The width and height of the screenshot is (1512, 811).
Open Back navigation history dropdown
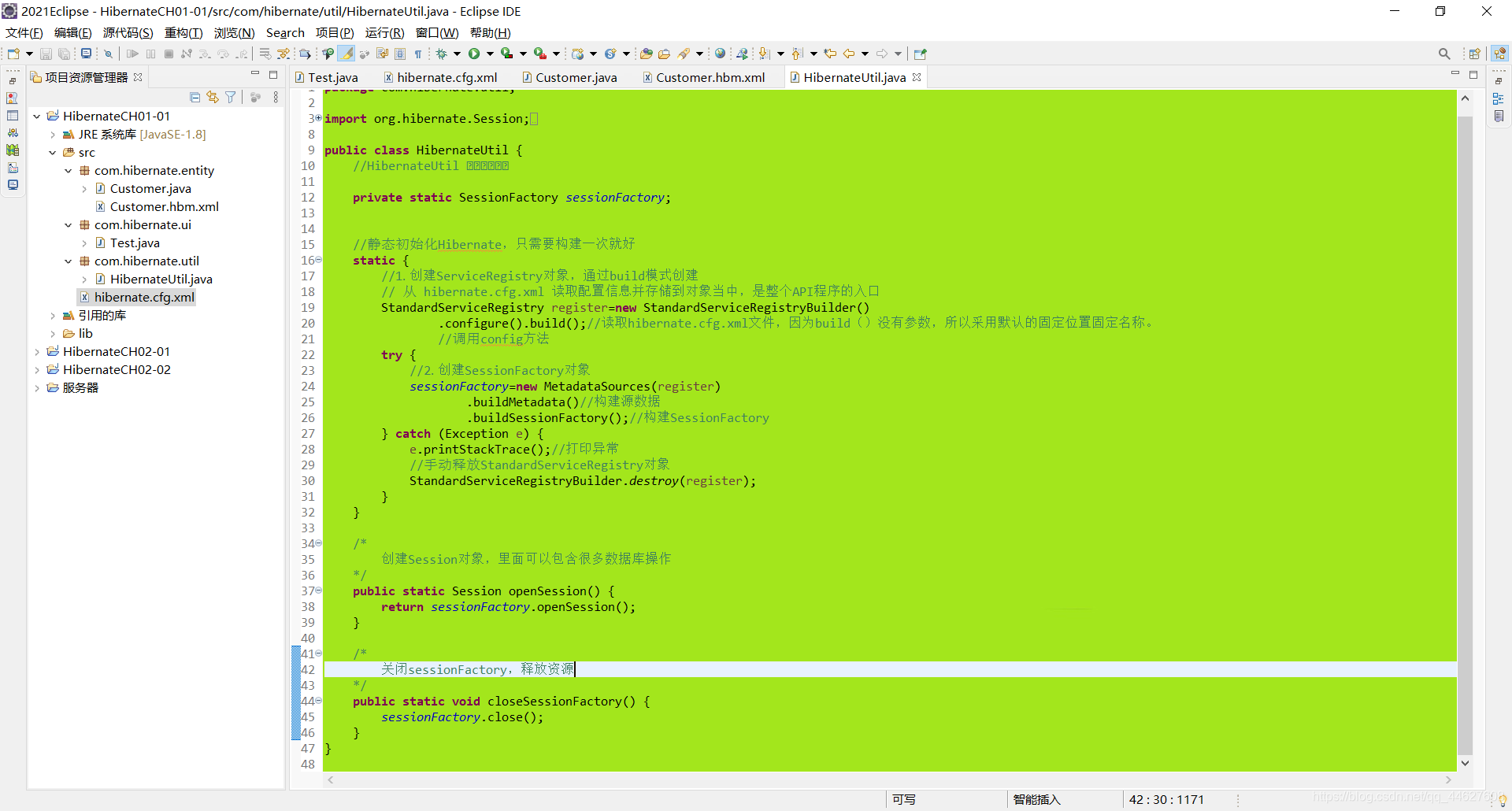[865, 54]
